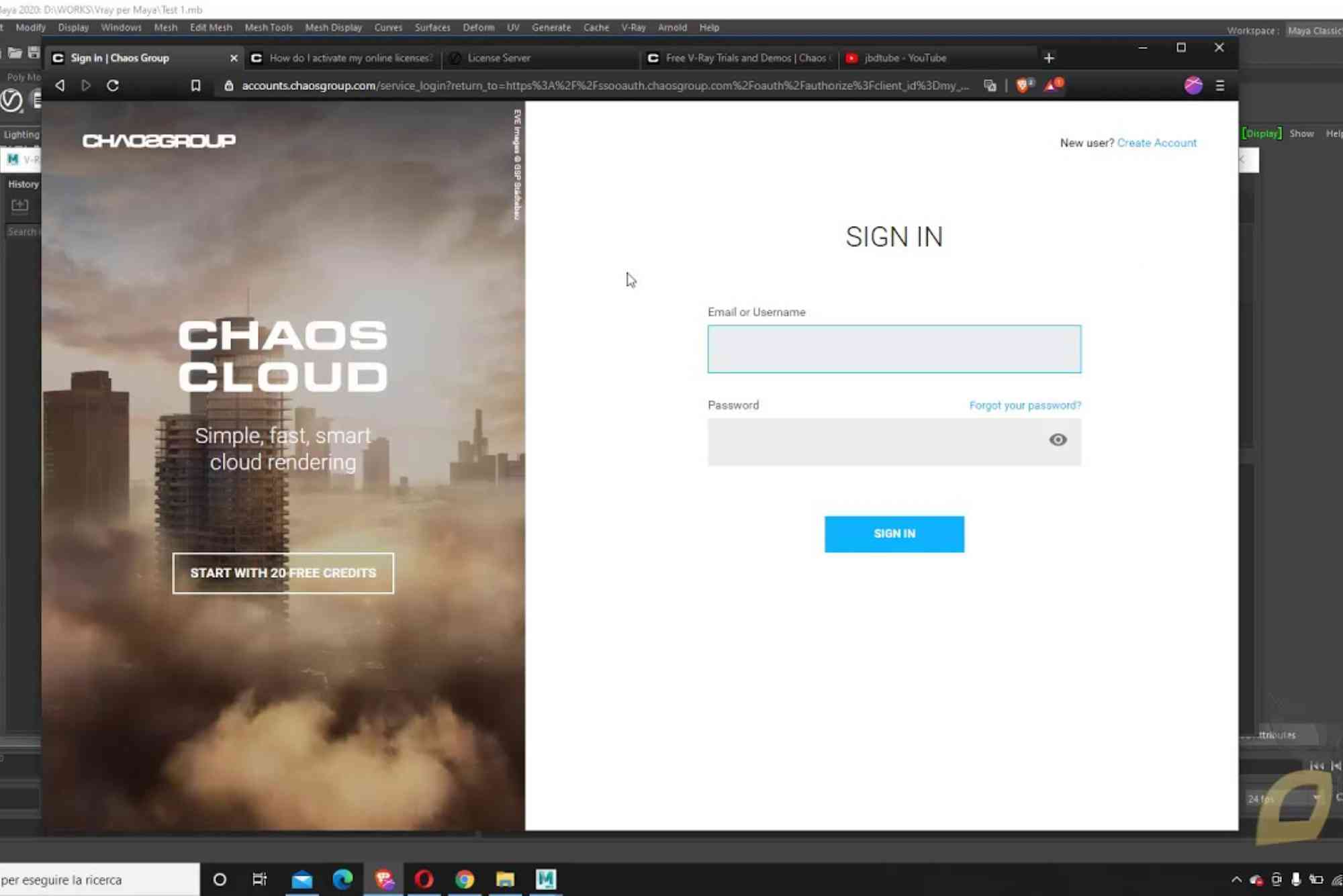1343x896 pixels.
Task: Show hidden system tray icons
Action: coord(1236,879)
